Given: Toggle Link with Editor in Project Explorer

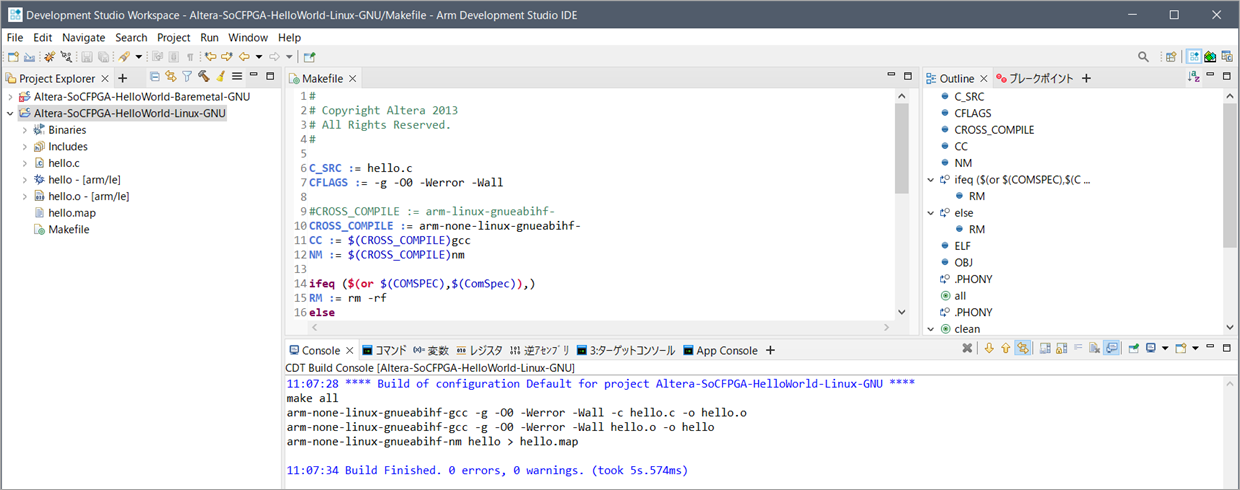Looking at the screenshot, I should pos(171,77).
